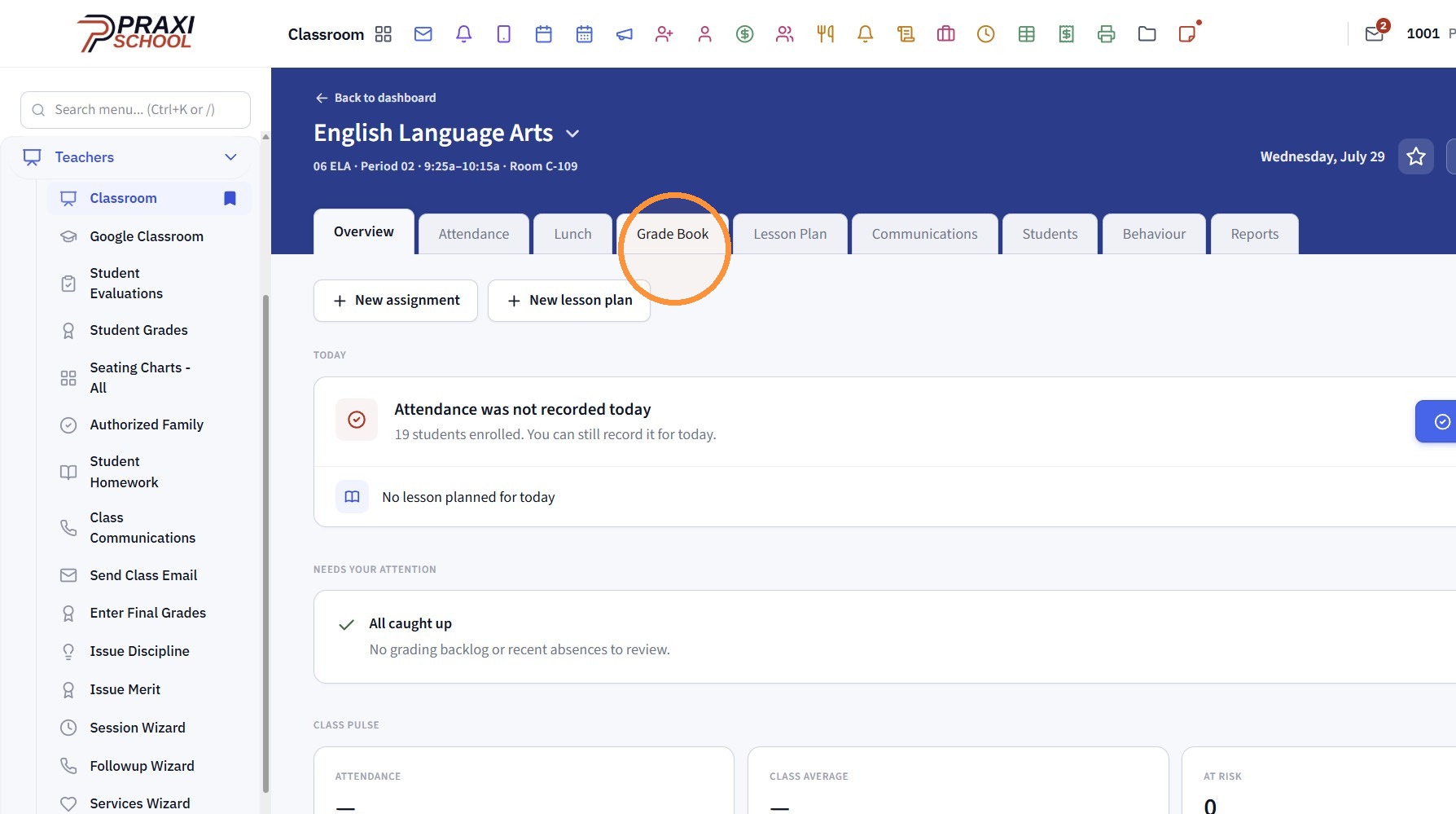The width and height of the screenshot is (1456, 814).
Task: Open the orange clock icon in toolbar
Action: [986, 34]
